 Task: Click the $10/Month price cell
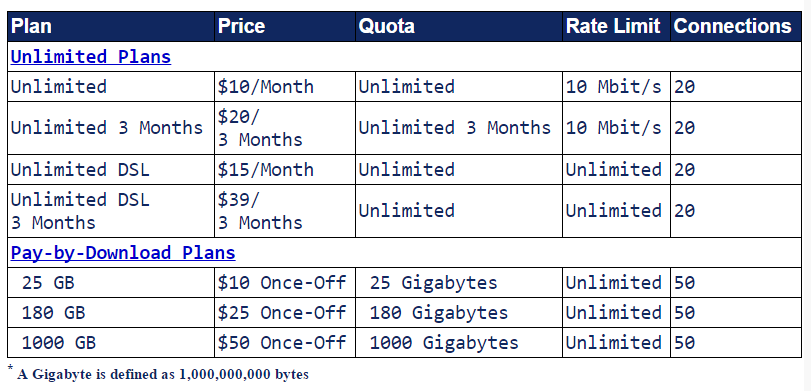tap(284, 86)
